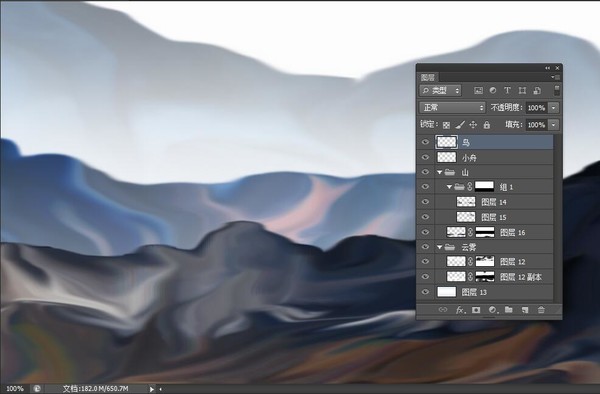Open the fill slider dropdown arrow
The image size is (600, 394).
pos(554,125)
